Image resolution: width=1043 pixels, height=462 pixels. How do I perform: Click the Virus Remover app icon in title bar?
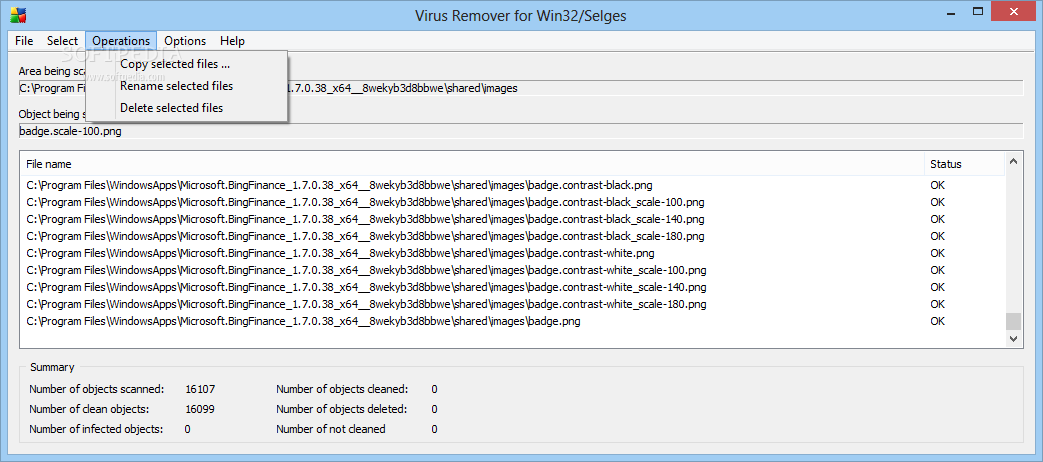(17, 14)
